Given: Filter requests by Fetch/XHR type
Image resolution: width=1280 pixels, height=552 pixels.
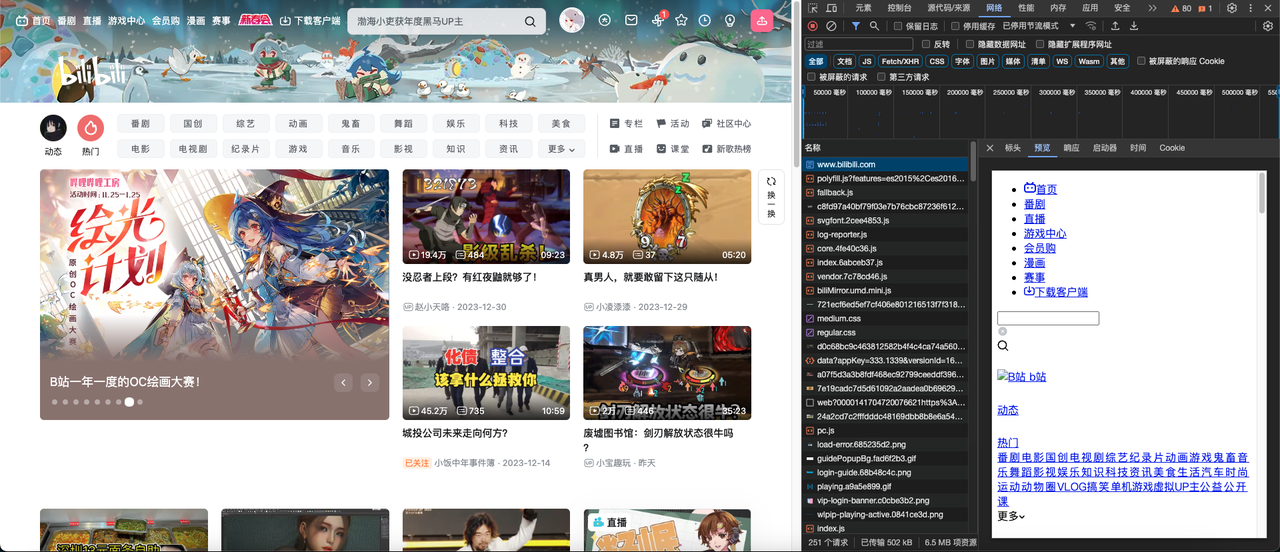Looking at the screenshot, I should click(900, 61).
